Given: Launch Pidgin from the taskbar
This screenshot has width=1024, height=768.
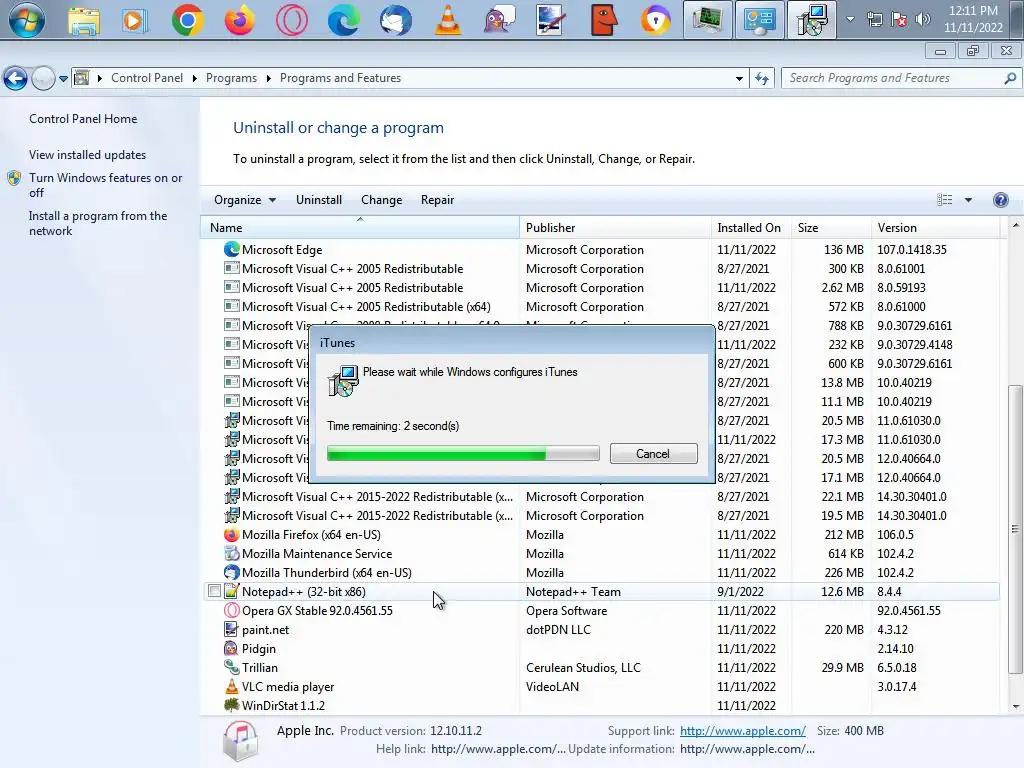Looking at the screenshot, I should [x=500, y=20].
